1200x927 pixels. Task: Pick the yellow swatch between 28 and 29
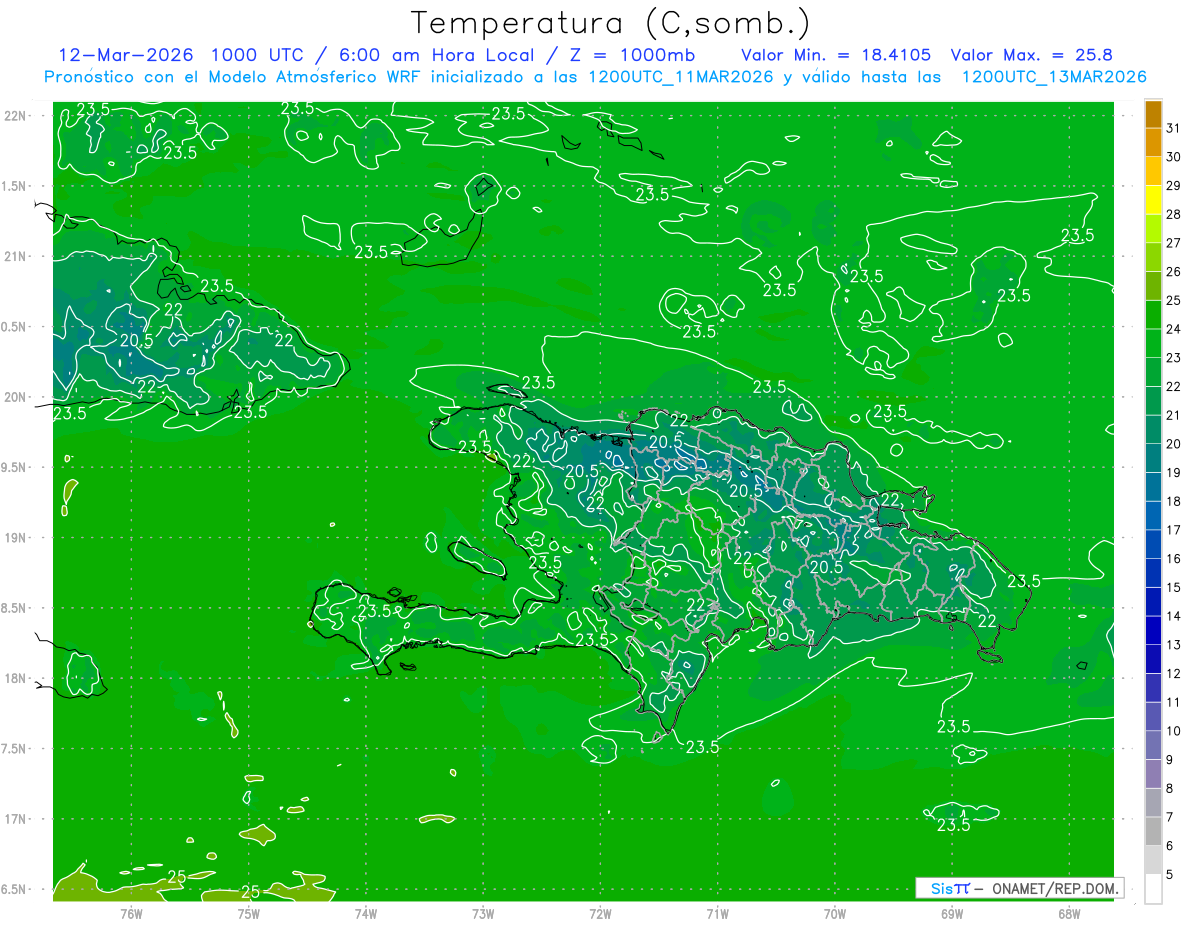tap(1153, 200)
